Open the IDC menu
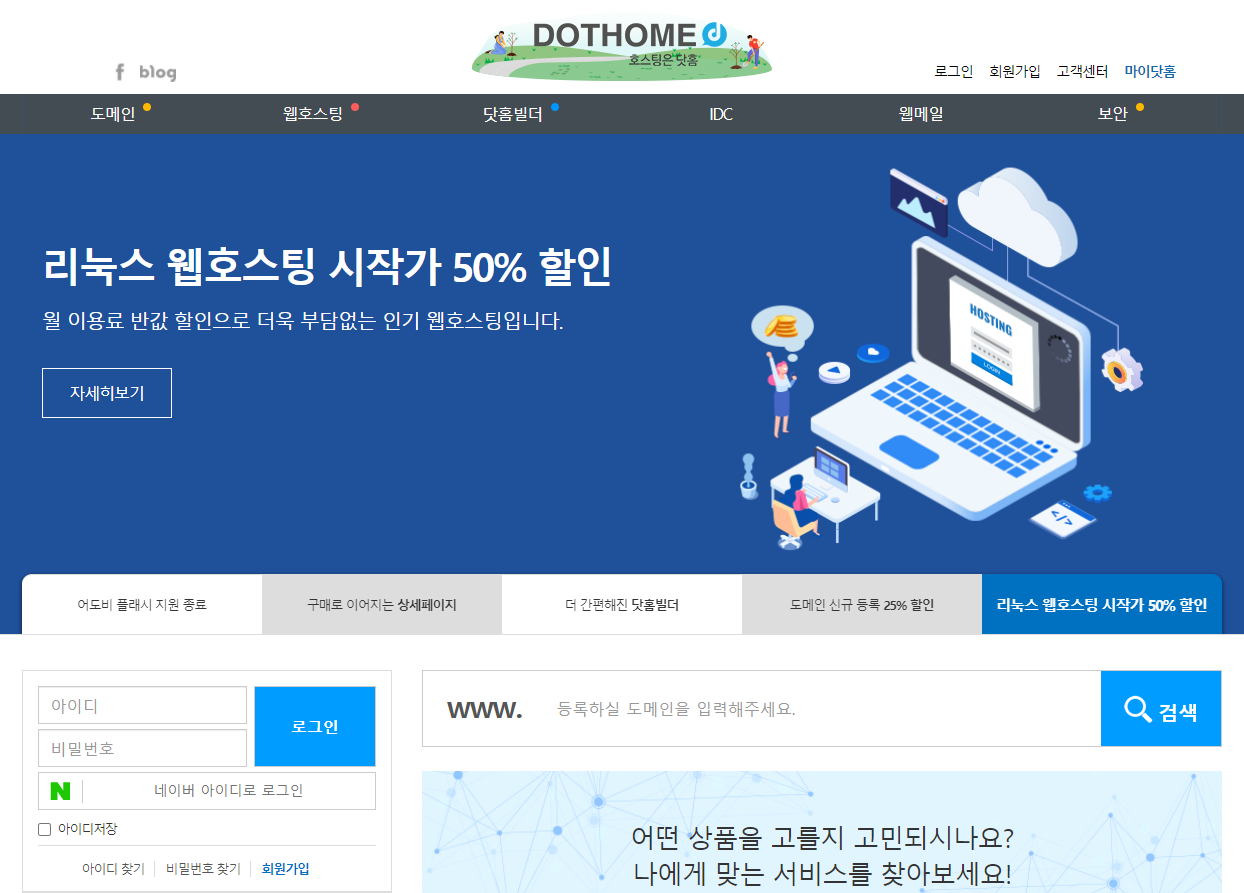 tap(721, 114)
